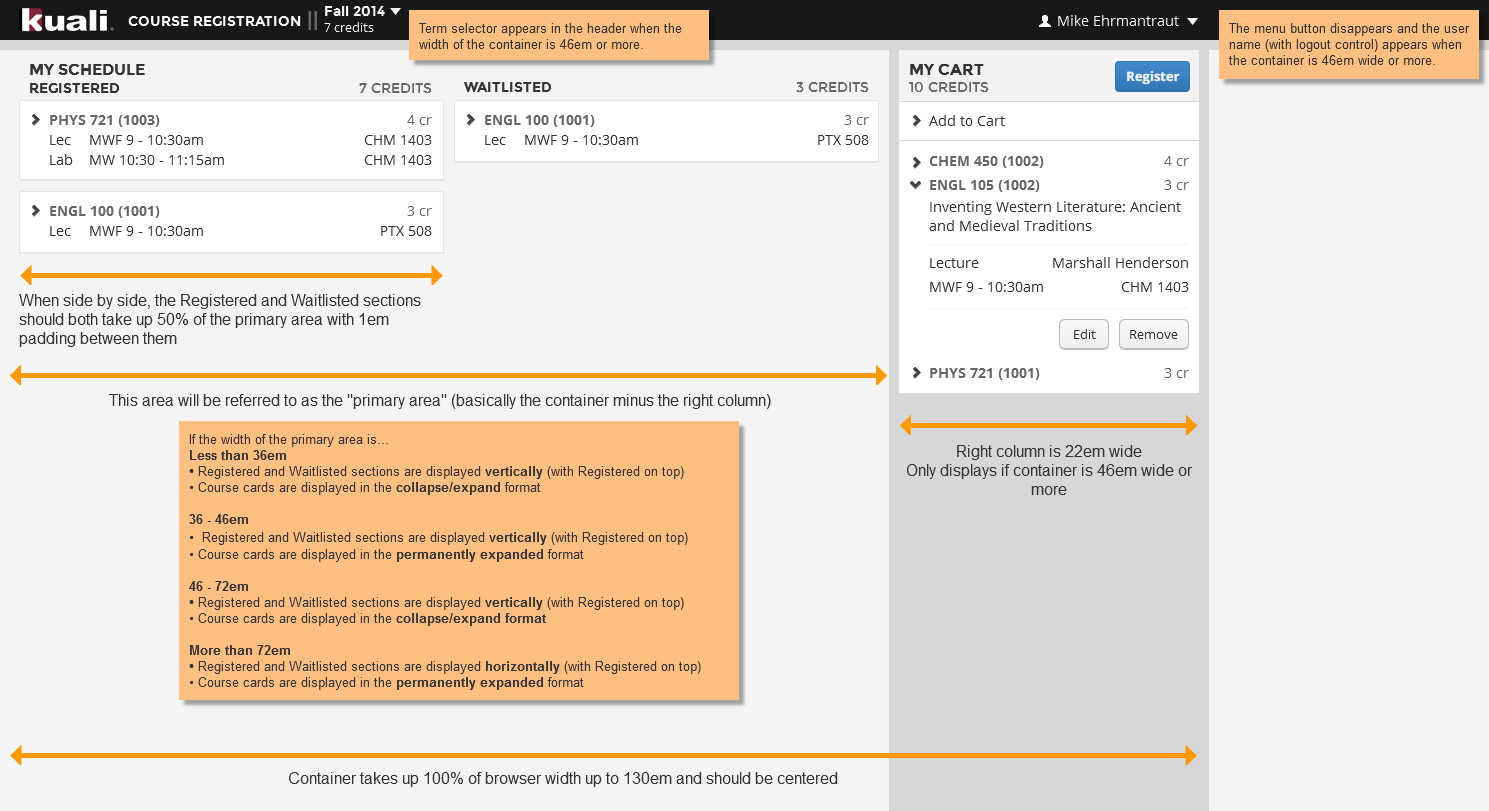Click 'PTX 508' location in Waitlisted card
1489x811 pixels.
(843, 140)
